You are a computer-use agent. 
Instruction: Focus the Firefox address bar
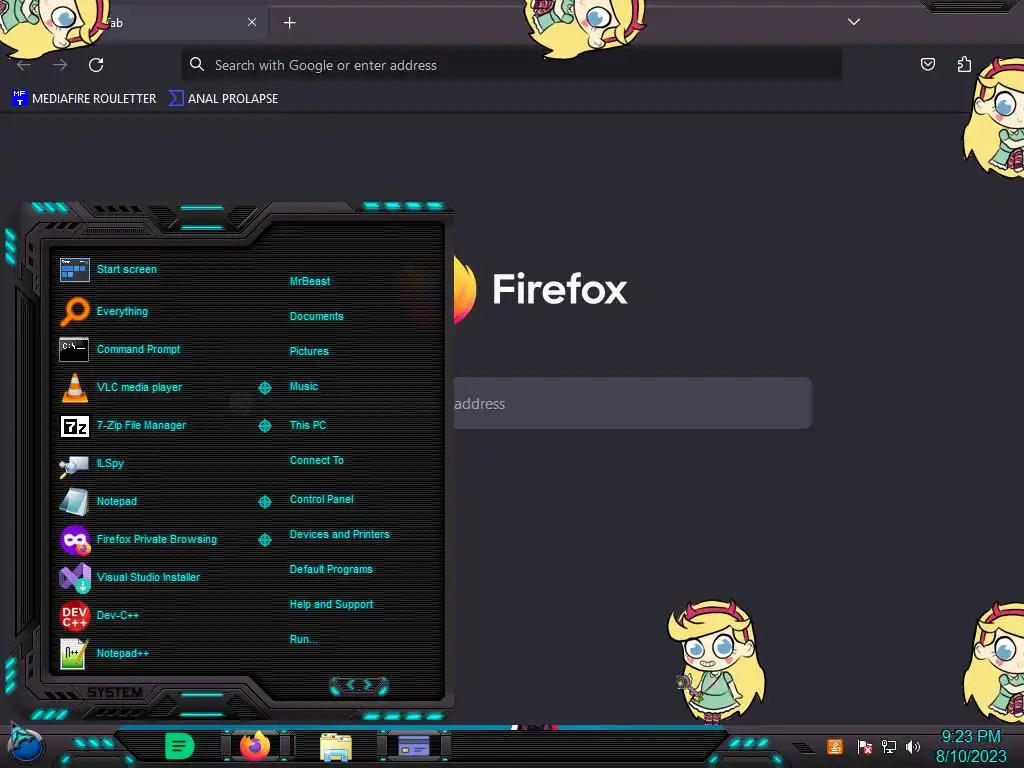pos(511,65)
